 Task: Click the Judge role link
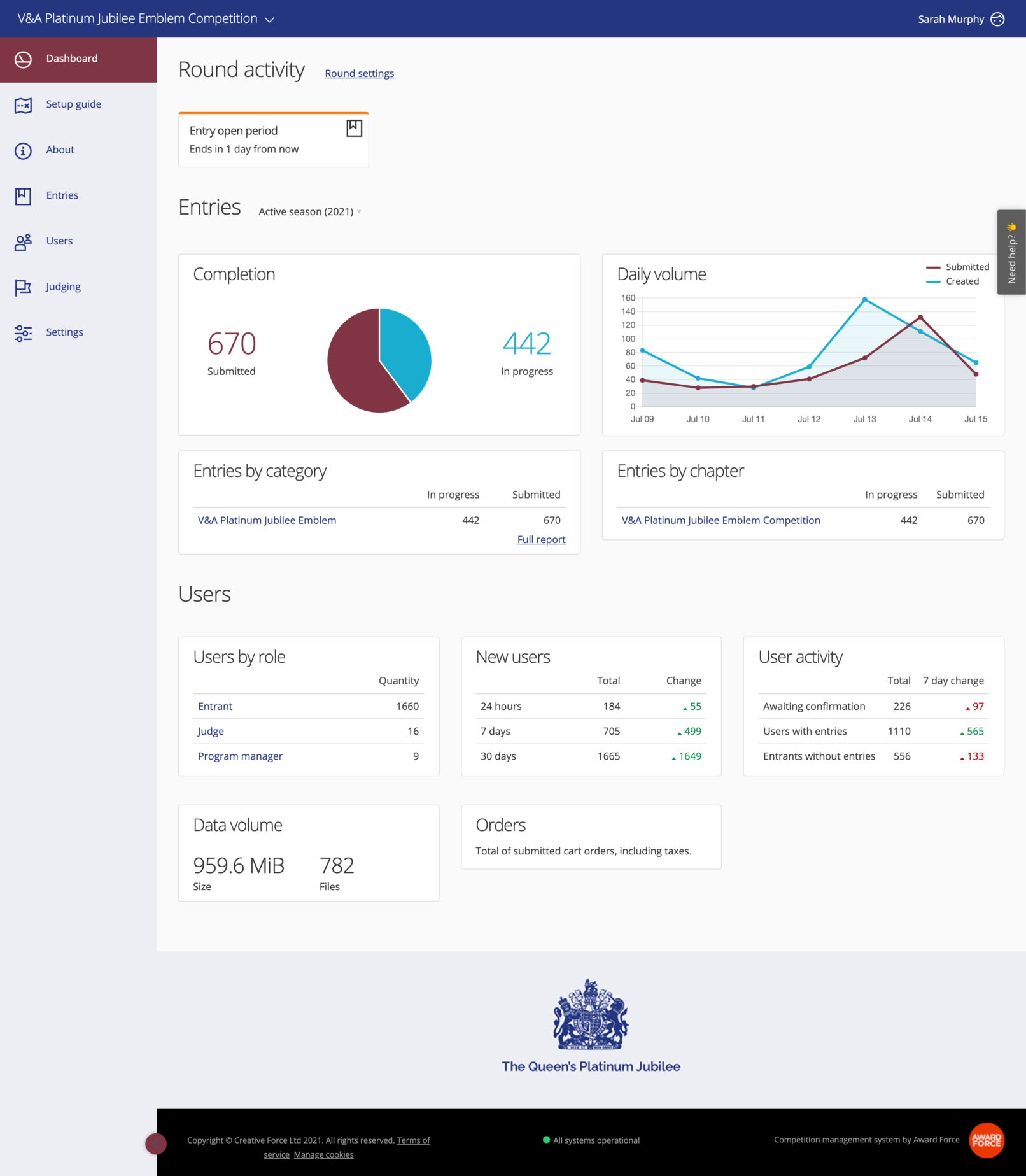point(211,731)
